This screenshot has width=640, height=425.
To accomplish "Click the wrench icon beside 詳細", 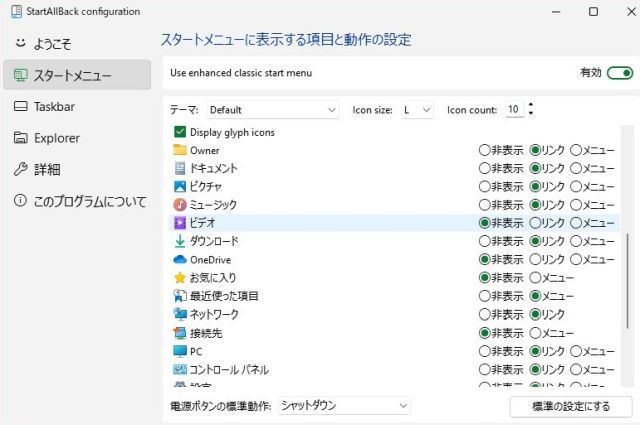I will (x=20, y=169).
